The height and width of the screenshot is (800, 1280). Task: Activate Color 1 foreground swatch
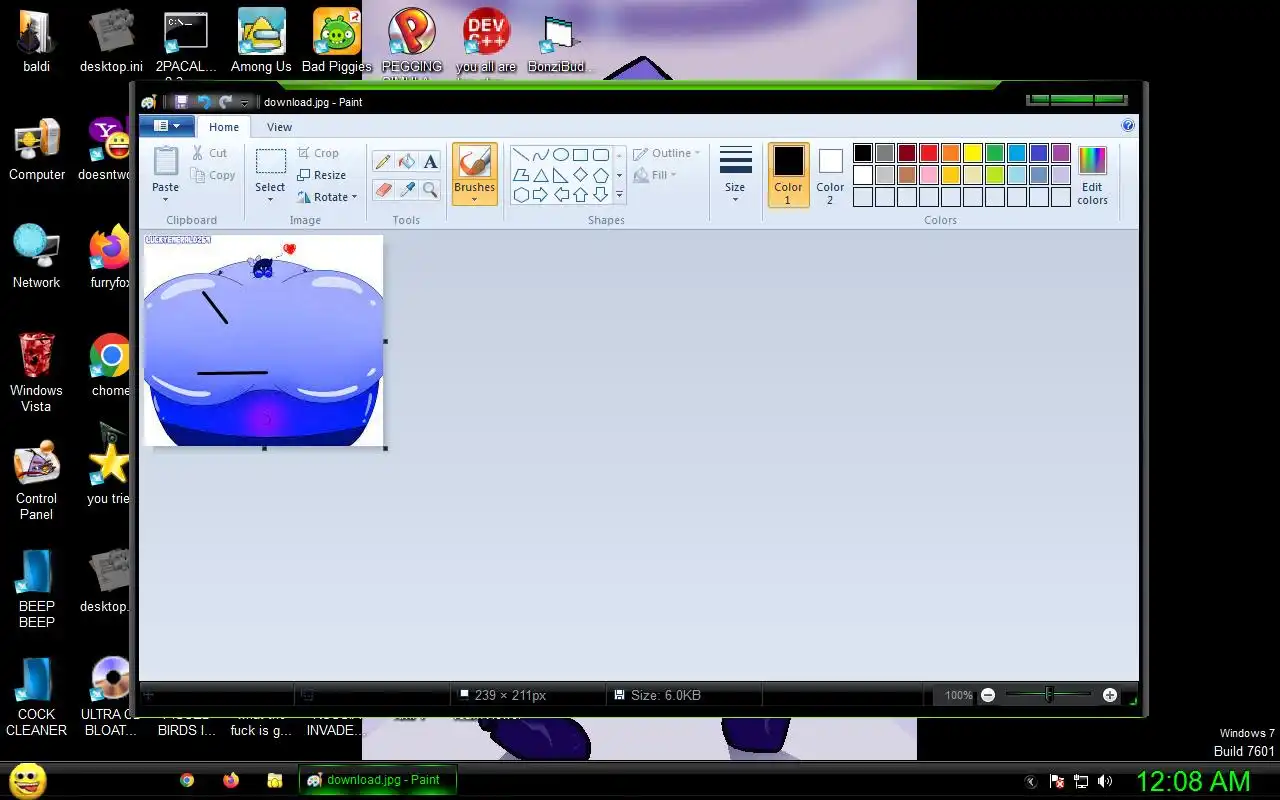(x=788, y=175)
